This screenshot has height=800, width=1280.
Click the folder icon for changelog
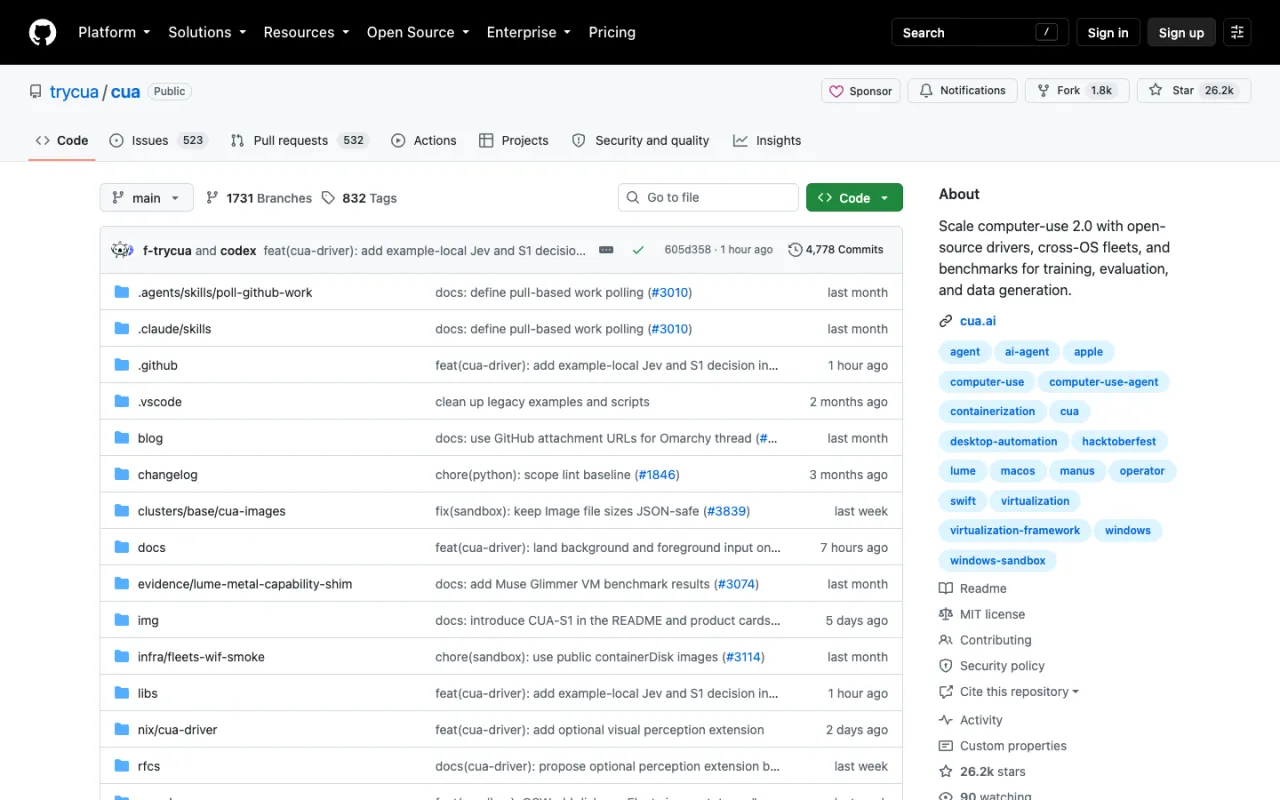pyautogui.click(x=122, y=474)
